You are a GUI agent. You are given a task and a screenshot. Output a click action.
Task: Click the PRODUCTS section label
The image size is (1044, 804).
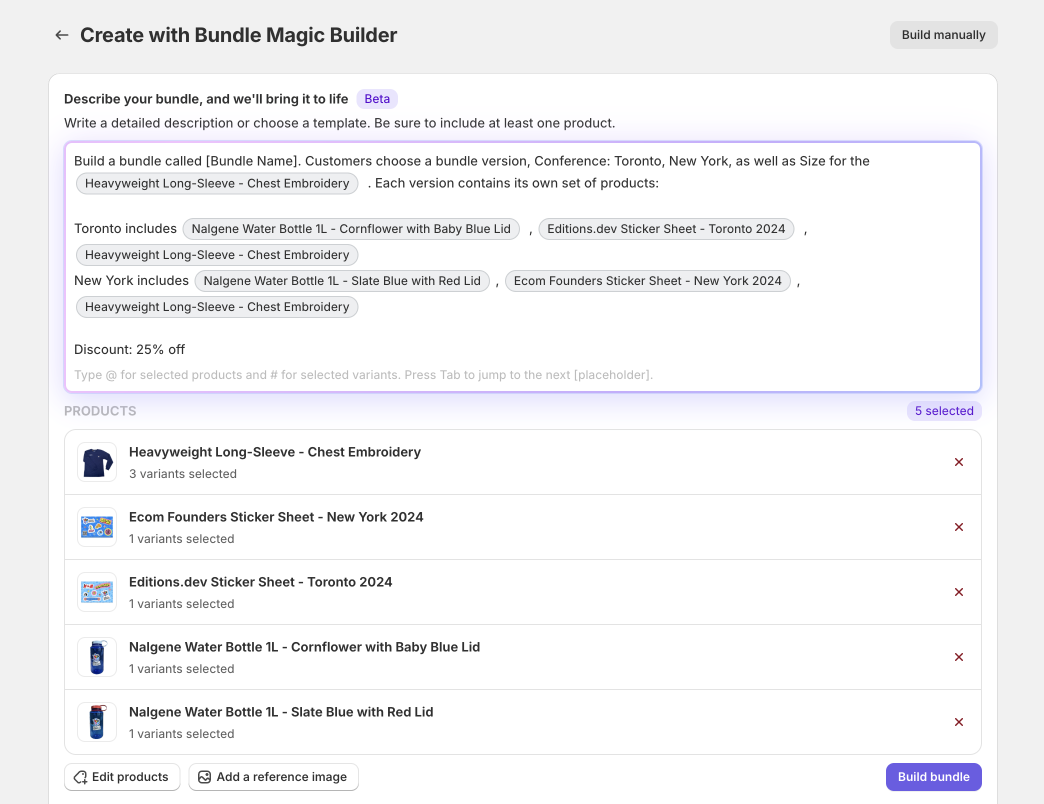pos(100,411)
